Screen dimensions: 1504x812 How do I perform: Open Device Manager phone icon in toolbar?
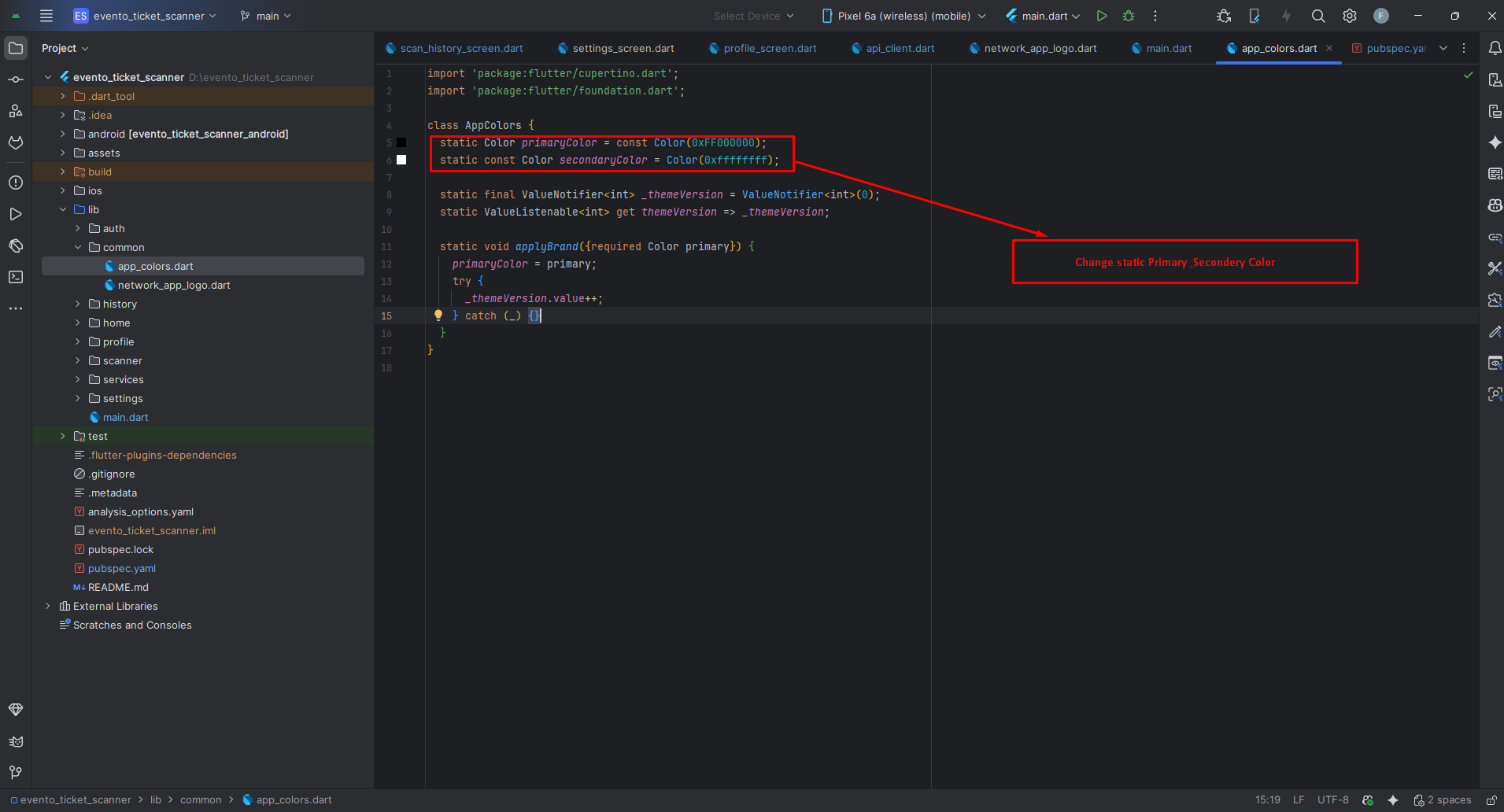coord(1255,16)
